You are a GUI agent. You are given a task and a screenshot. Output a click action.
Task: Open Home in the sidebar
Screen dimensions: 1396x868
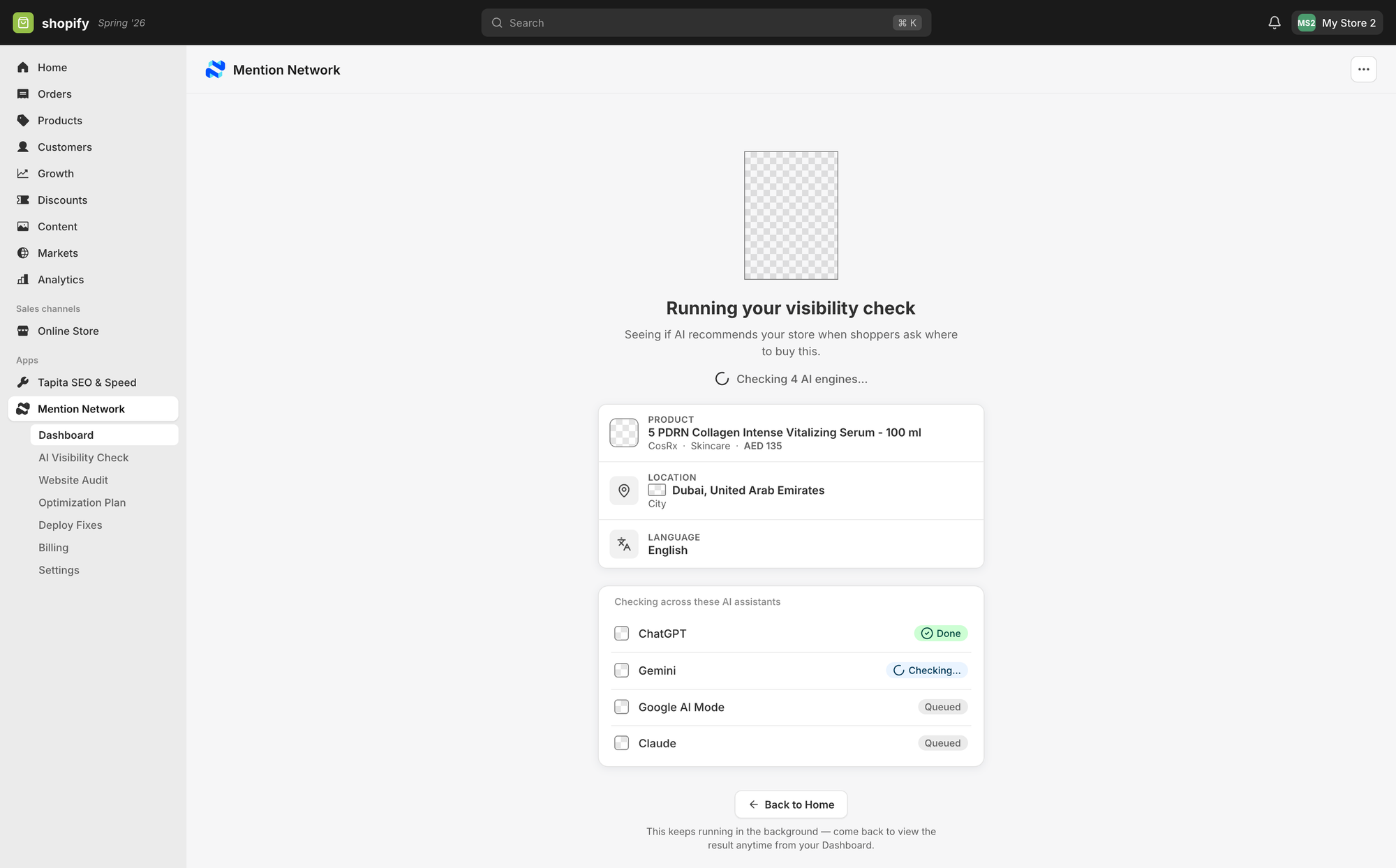(93, 68)
